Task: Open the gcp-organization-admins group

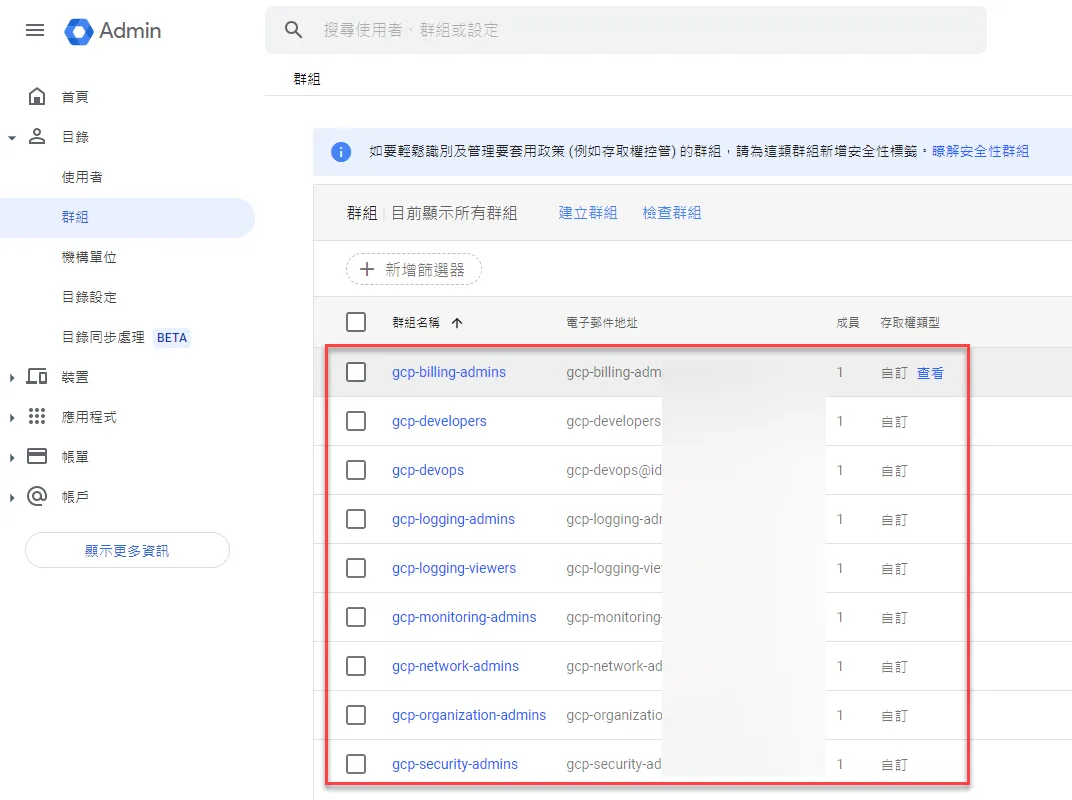Action: point(469,715)
